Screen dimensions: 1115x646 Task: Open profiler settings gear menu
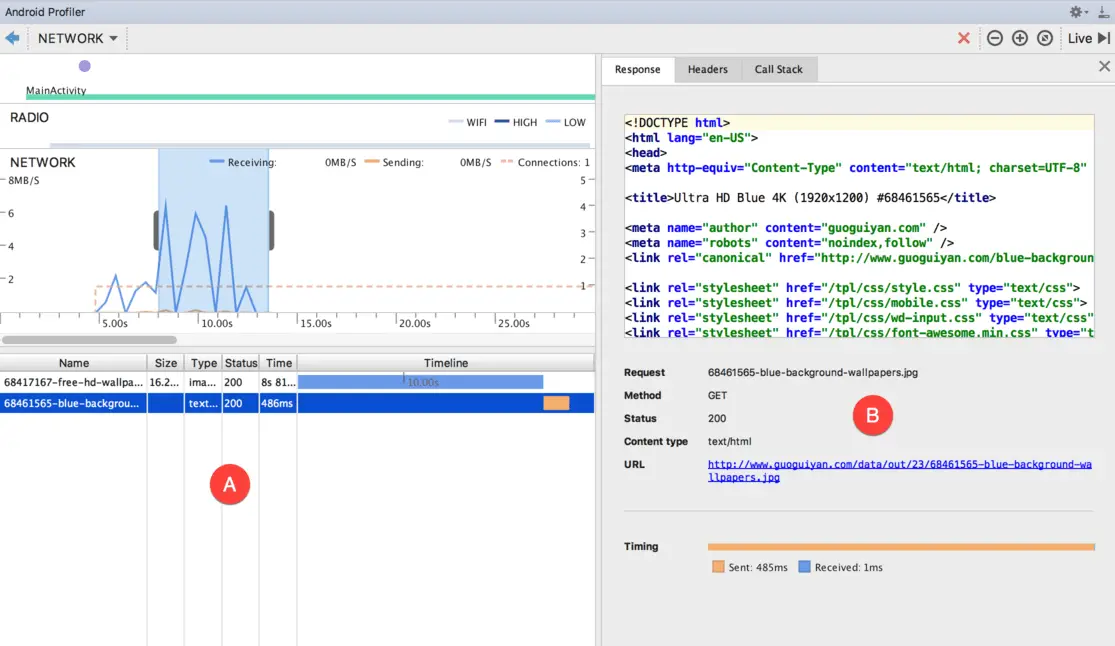pyautogui.click(x=1077, y=12)
